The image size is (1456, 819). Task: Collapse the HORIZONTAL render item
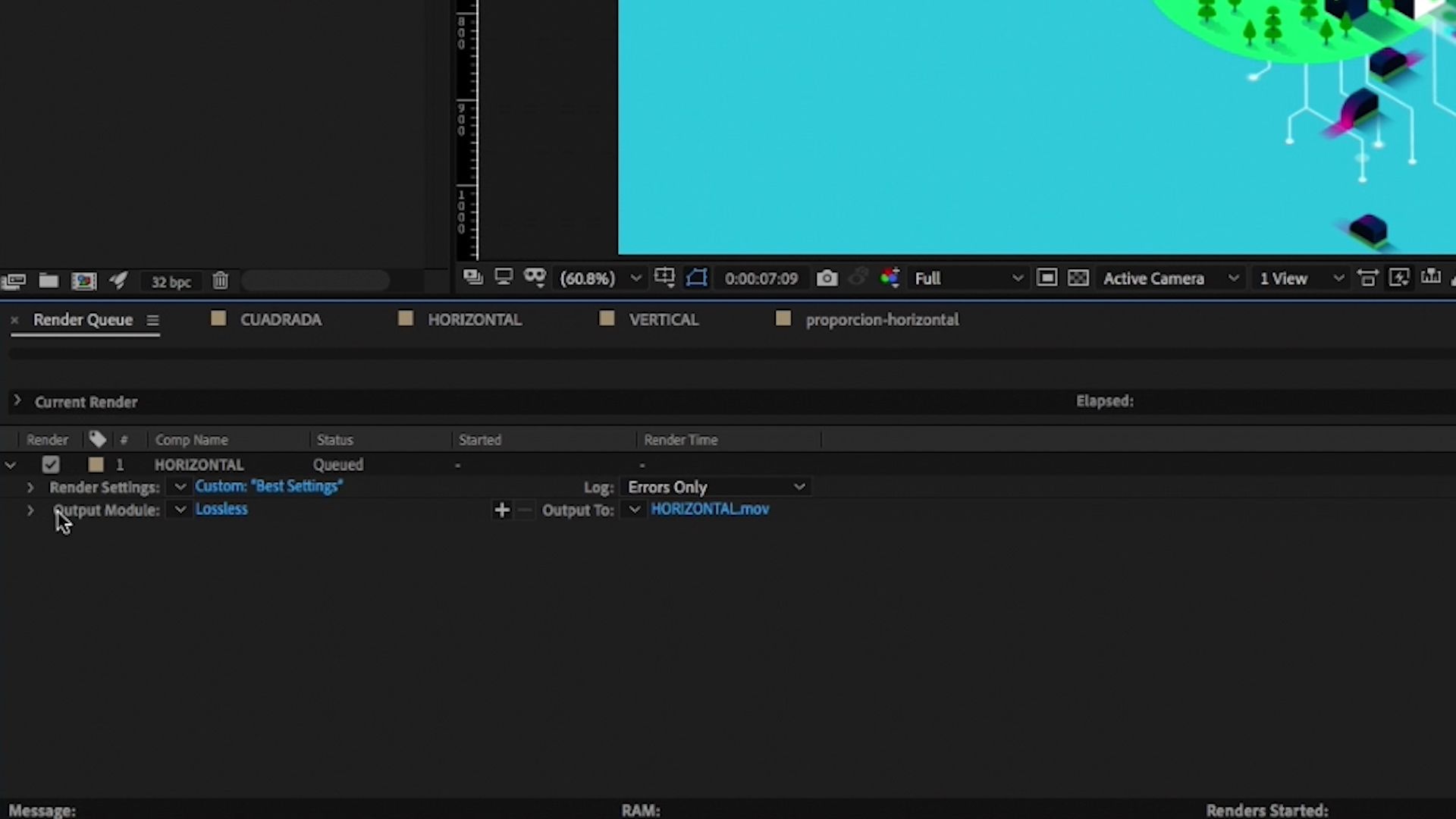pyautogui.click(x=11, y=465)
